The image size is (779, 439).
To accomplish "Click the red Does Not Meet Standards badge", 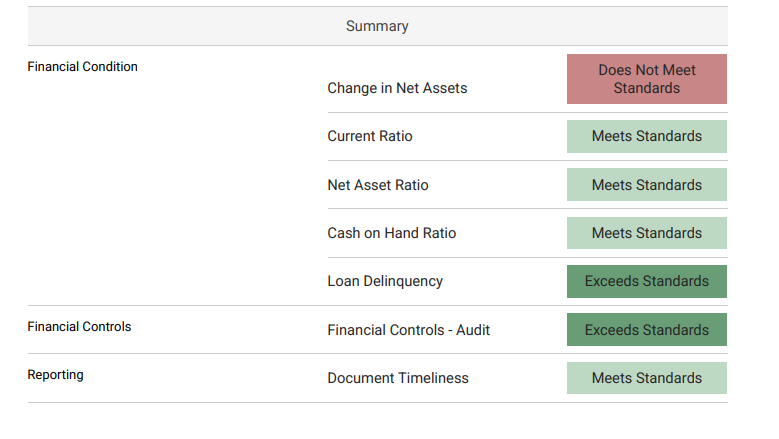I will pyautogui.click(x=647, y=79).
